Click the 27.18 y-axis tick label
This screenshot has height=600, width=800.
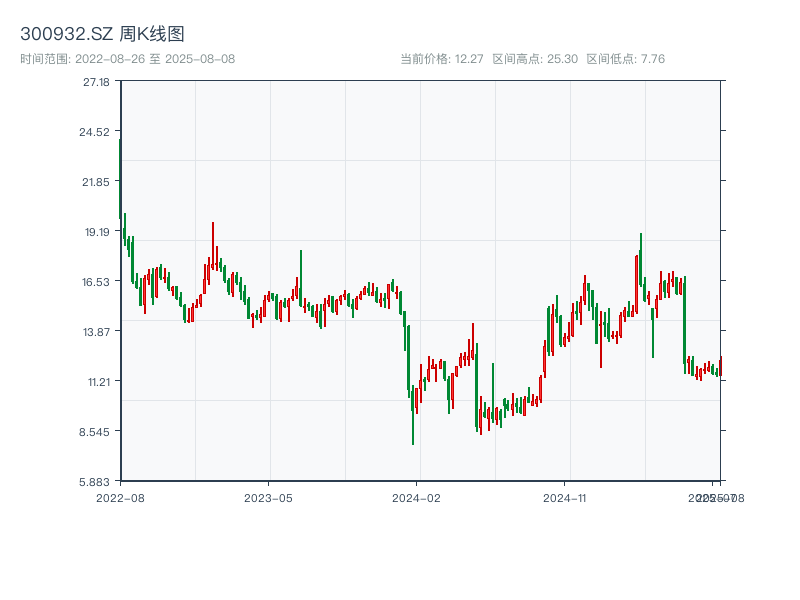[x=97, y=82]
